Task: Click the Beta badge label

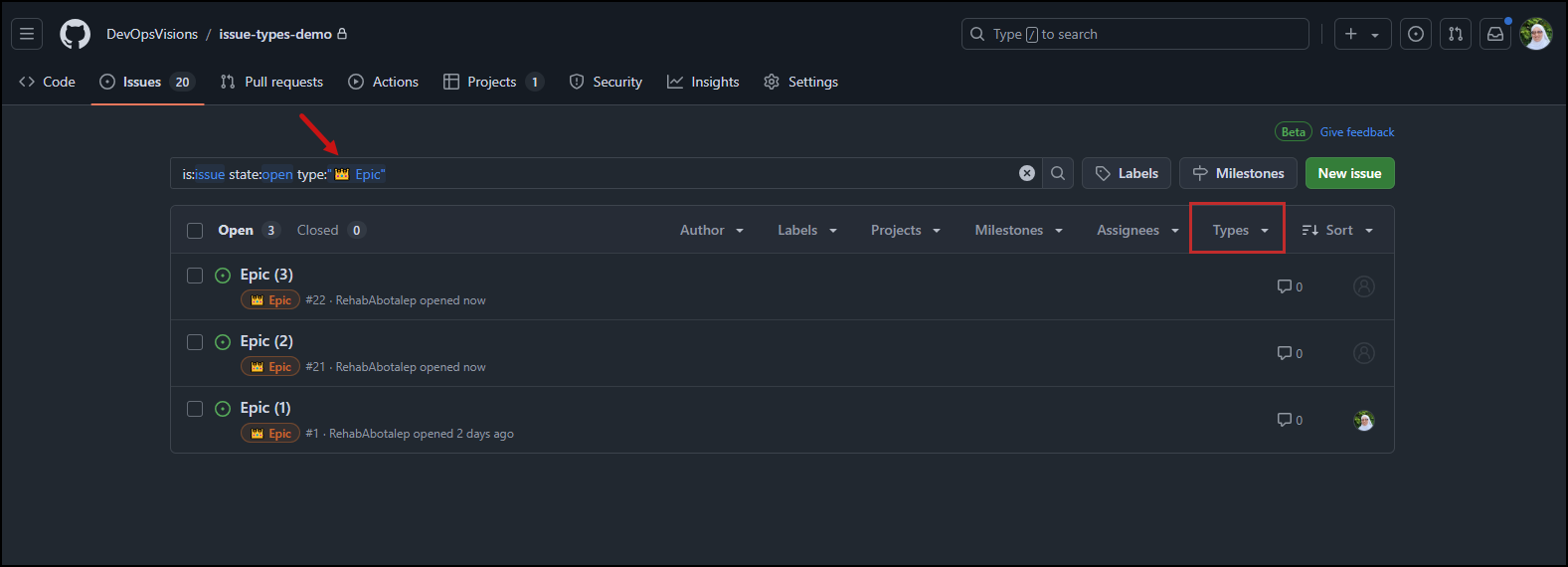Action: point(1293,131)
